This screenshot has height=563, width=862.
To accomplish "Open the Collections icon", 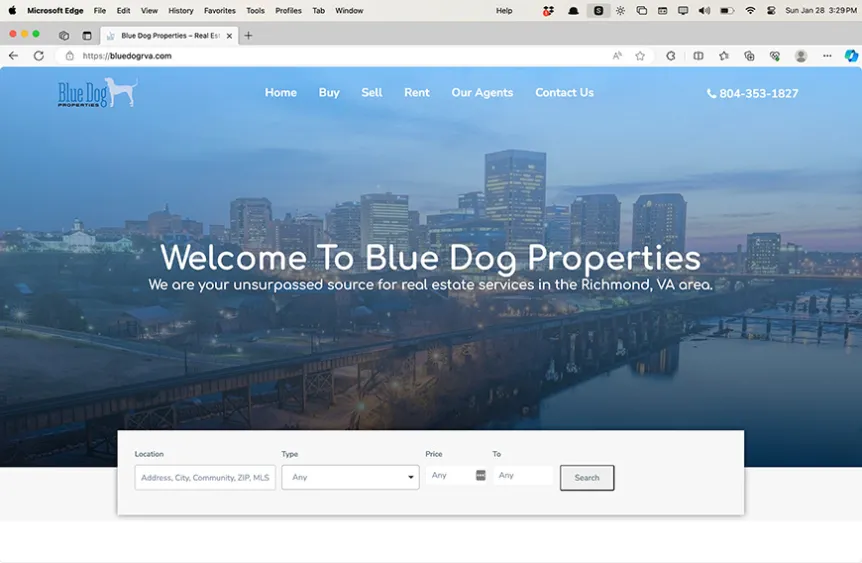I will tap(749, 56).
